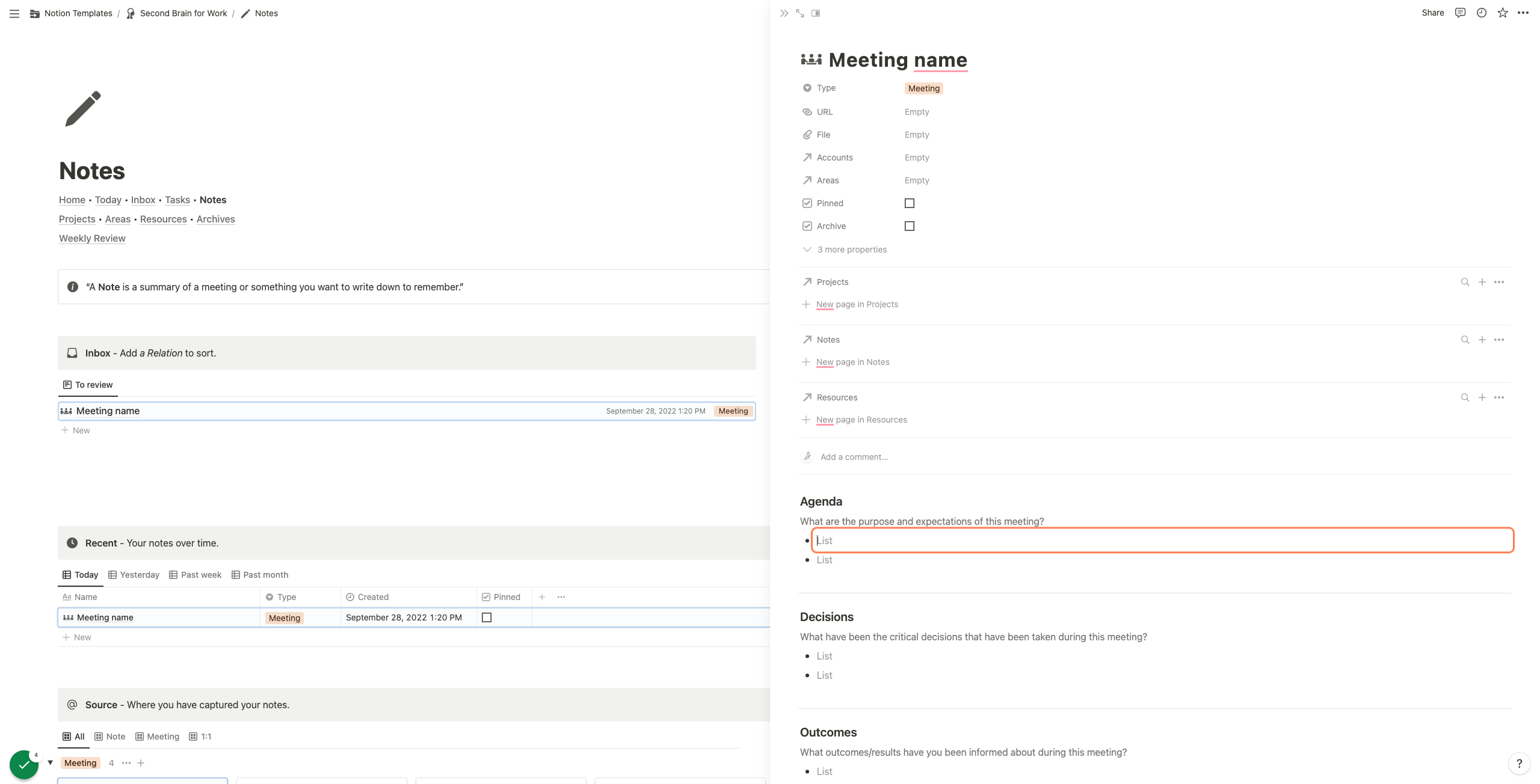Add new item via plus in Notes section

1482,340
